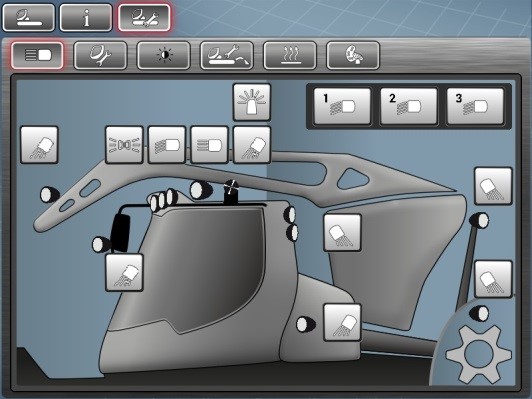Toggle lower rear work light button

(493, 279)
